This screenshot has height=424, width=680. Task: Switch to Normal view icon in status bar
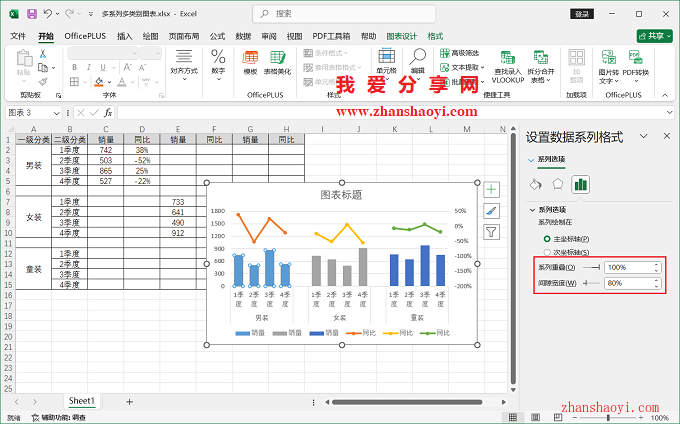pos(513,417)
